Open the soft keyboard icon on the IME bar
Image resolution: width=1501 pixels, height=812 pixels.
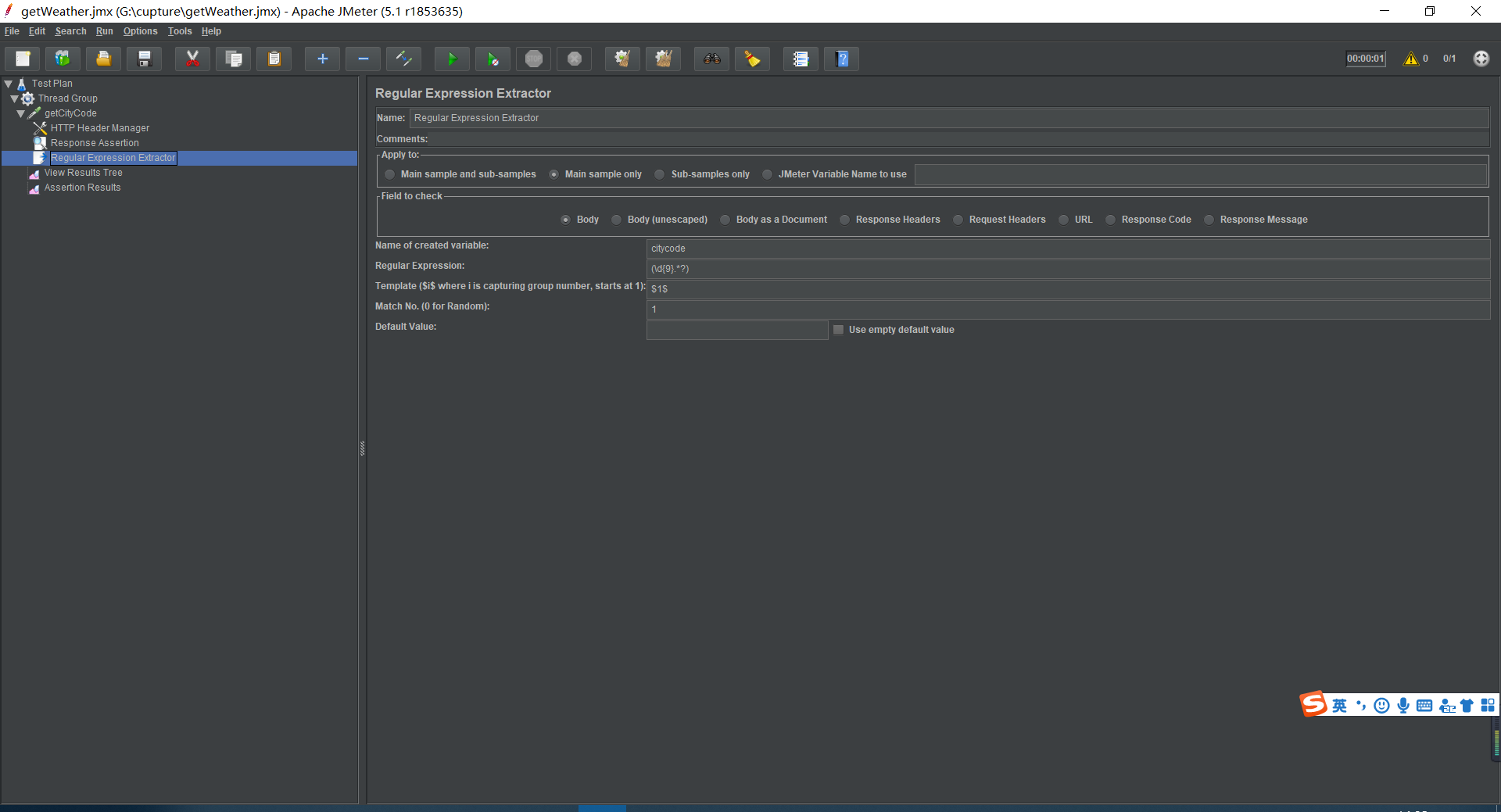(1424, 706)
